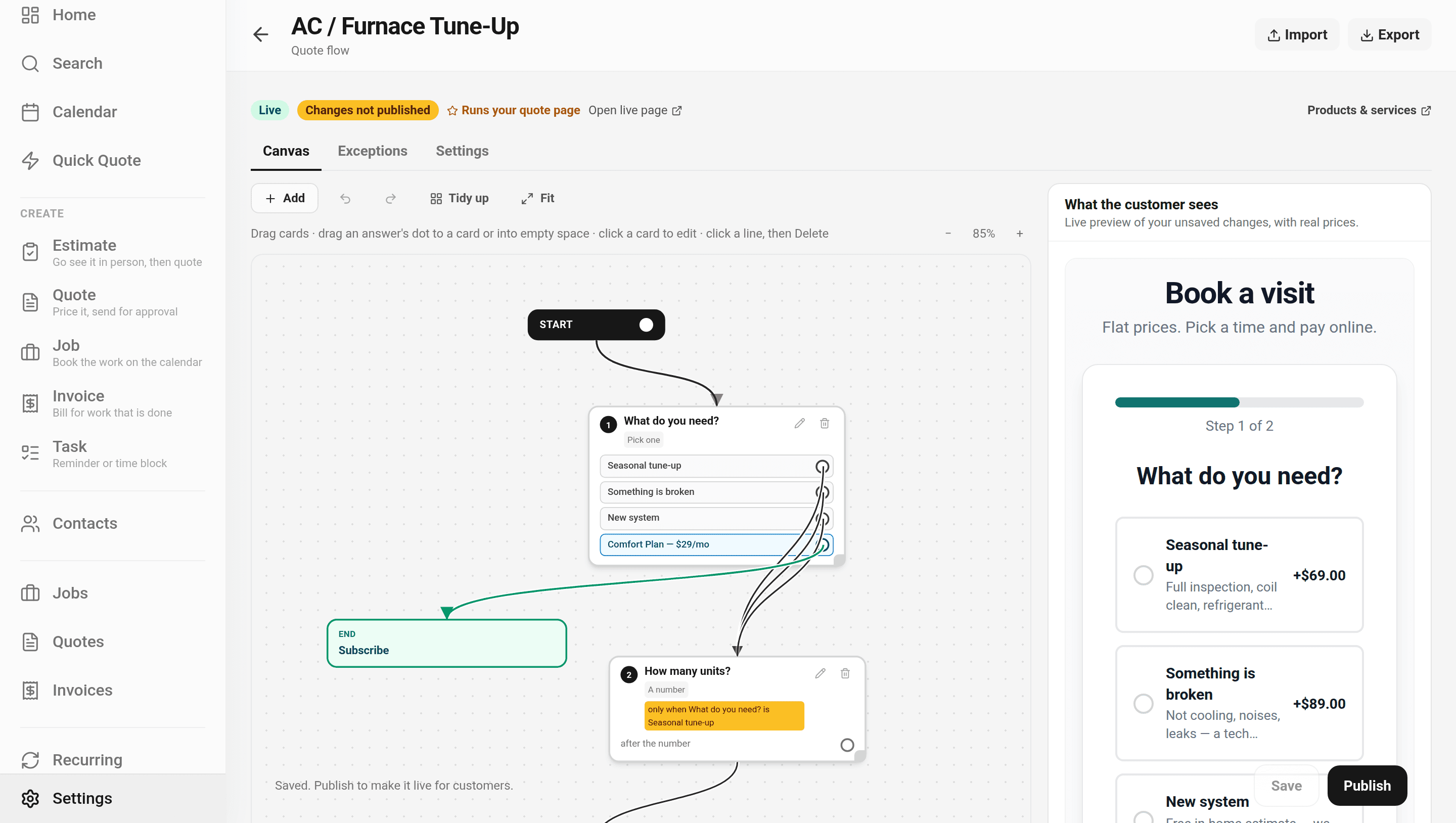Click the yellow 'only when' condition label

pyautogui.click(x=724, y=716)
